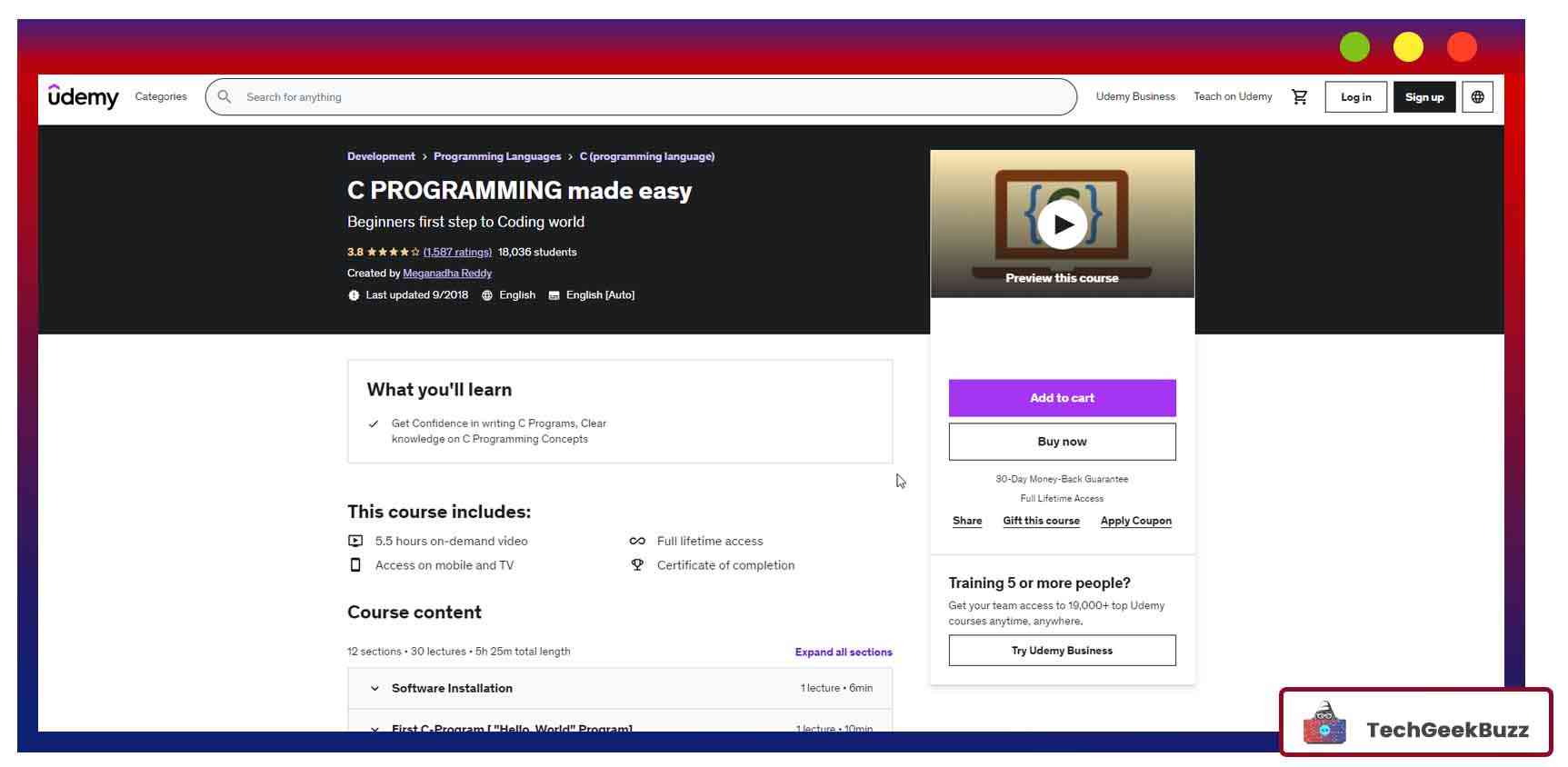The image size is (1568, 767).
Task: Click the yellow circle window button
Action: [x=1408, y=47]
